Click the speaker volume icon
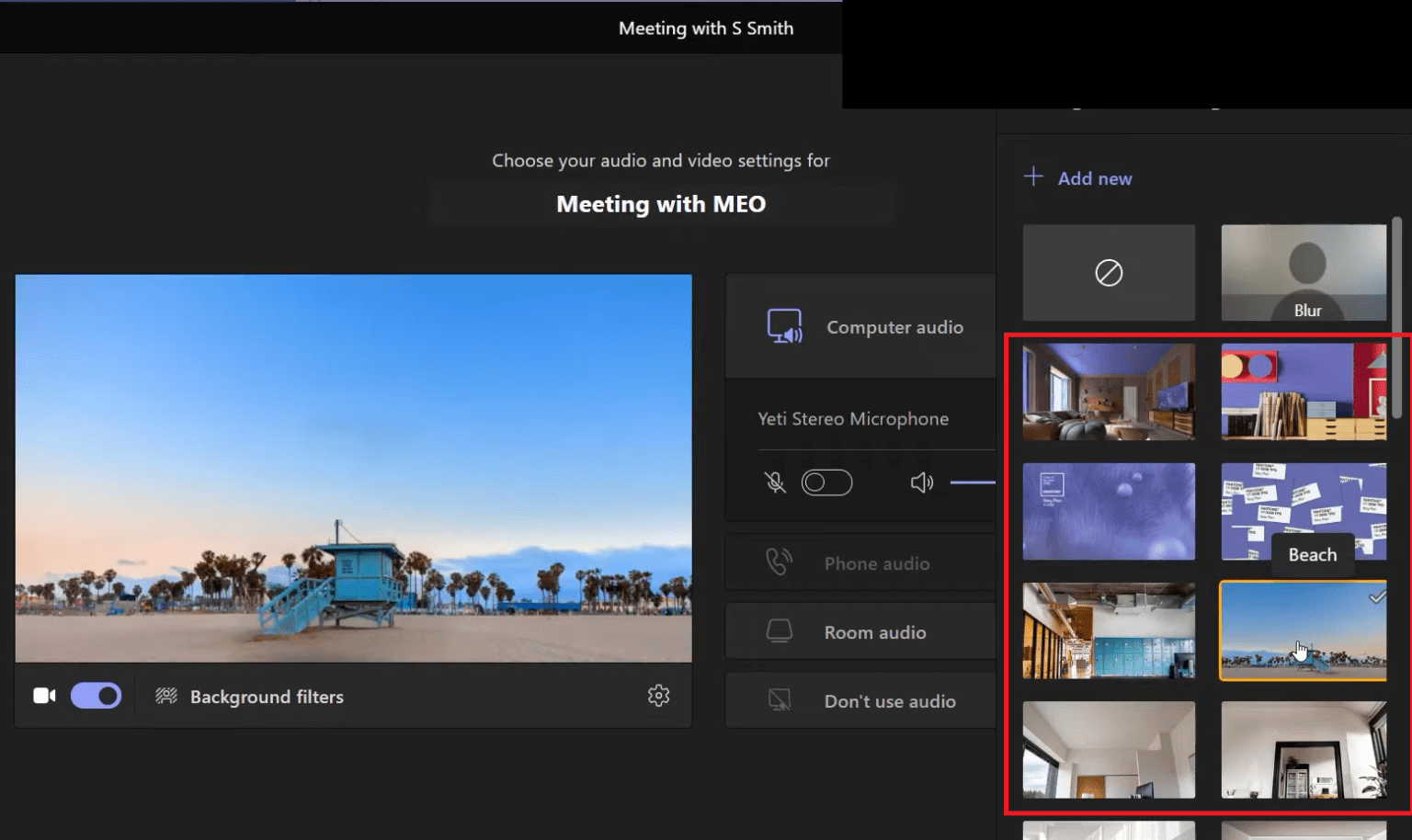1412x840 pixels. [922, 482]
